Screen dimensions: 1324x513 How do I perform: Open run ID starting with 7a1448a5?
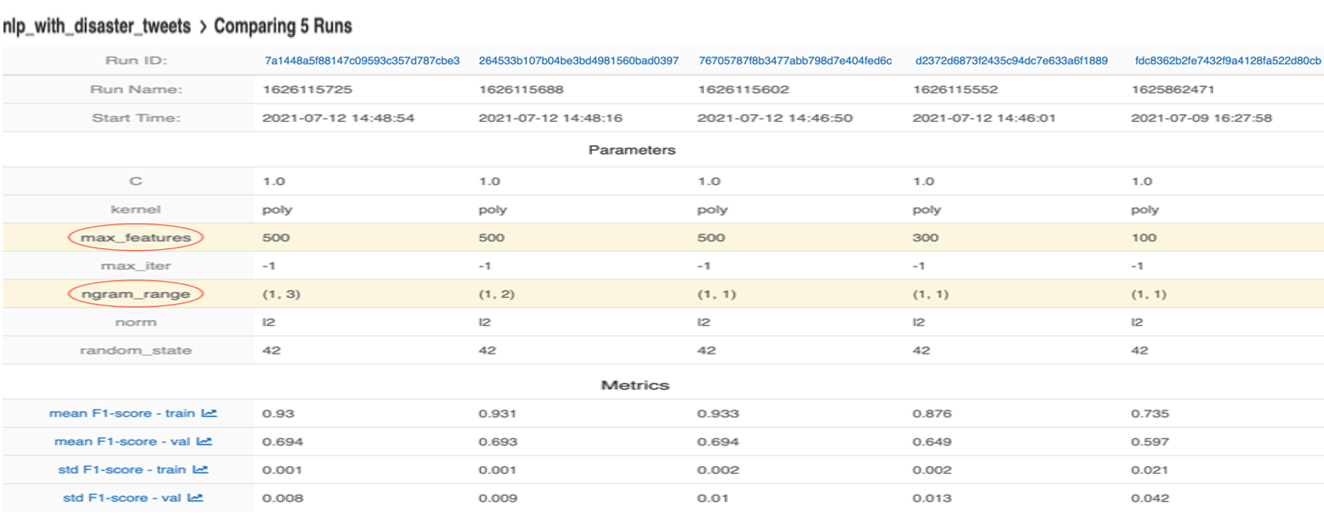(361, 61)
